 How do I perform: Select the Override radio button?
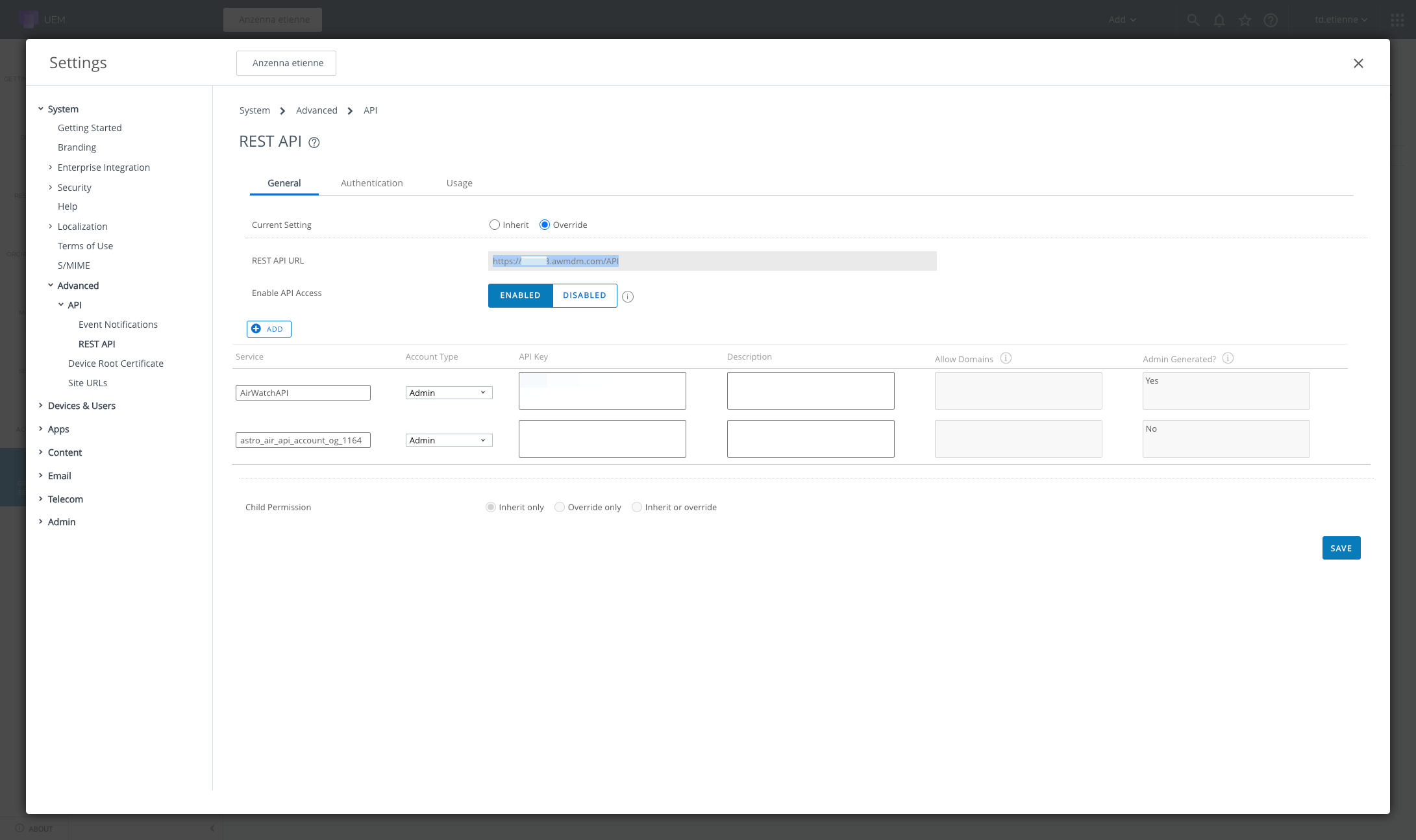[545, 225]
